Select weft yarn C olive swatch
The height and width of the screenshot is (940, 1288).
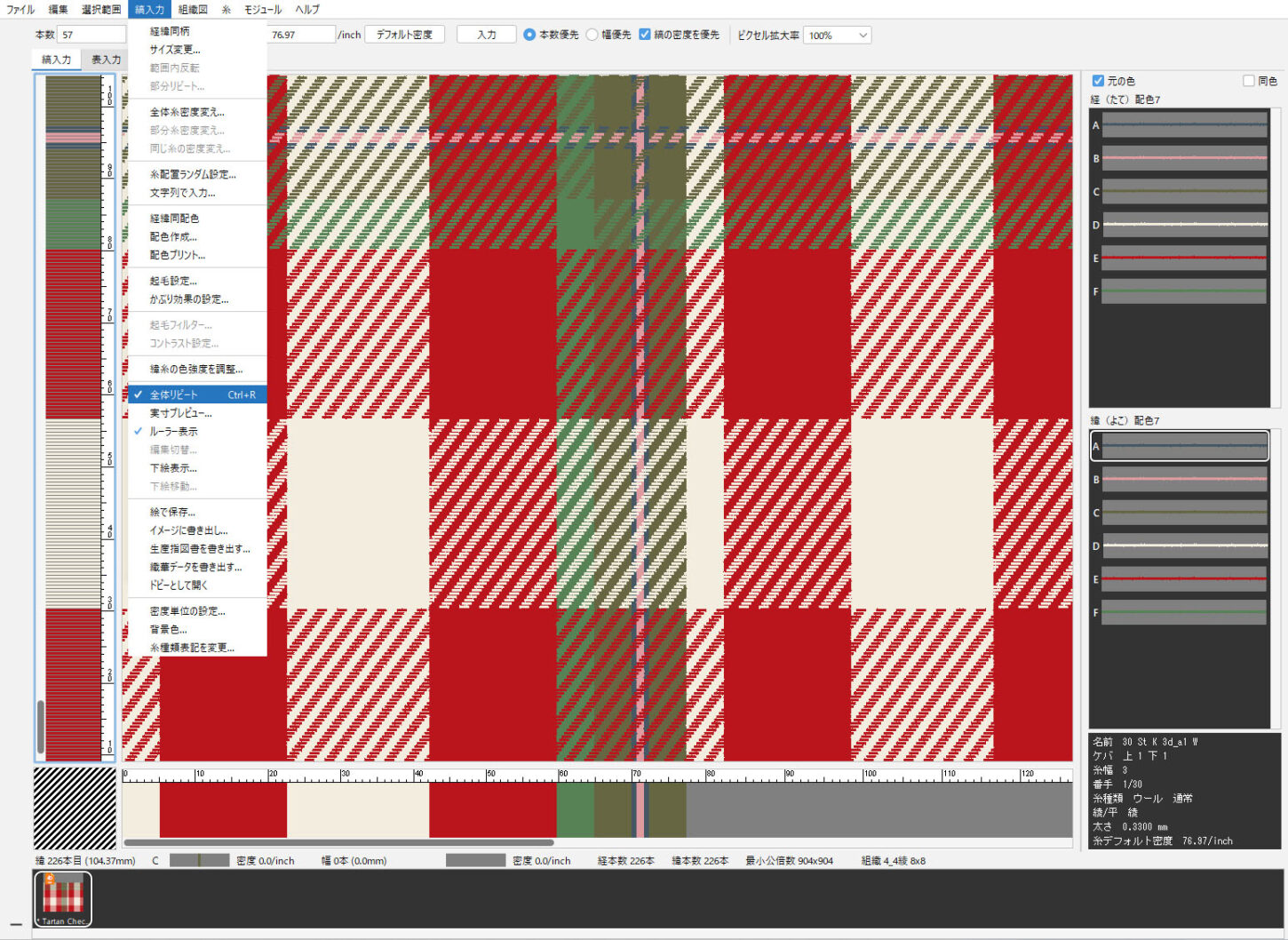point(1183,513)
